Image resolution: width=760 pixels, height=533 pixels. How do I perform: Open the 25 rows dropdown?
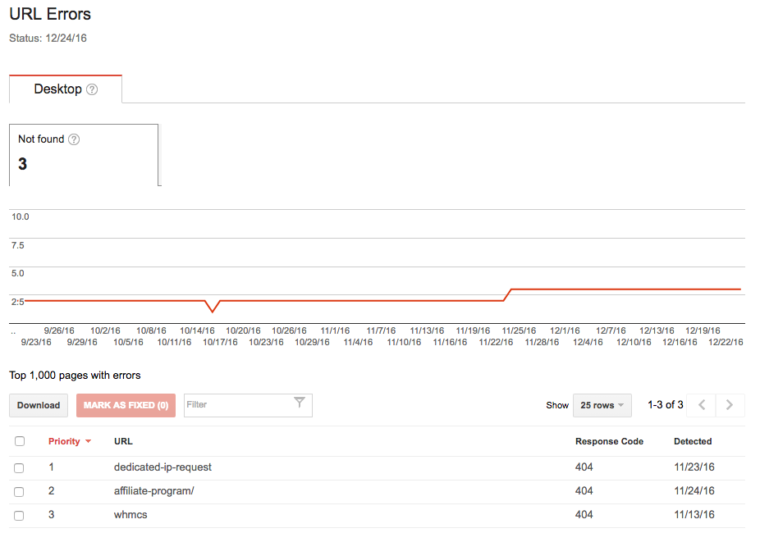point(601,405)
